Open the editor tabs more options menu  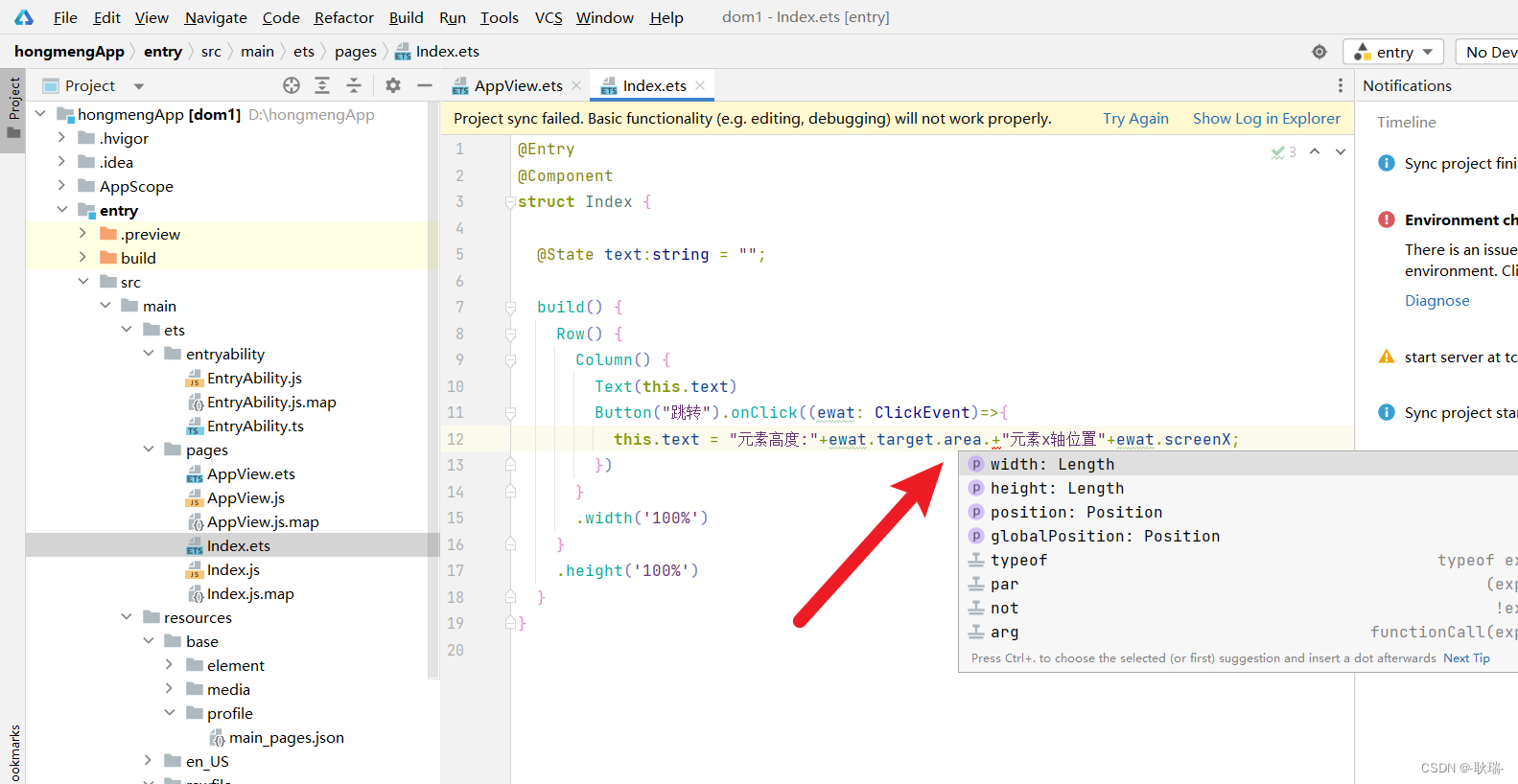pos(1341,85)
